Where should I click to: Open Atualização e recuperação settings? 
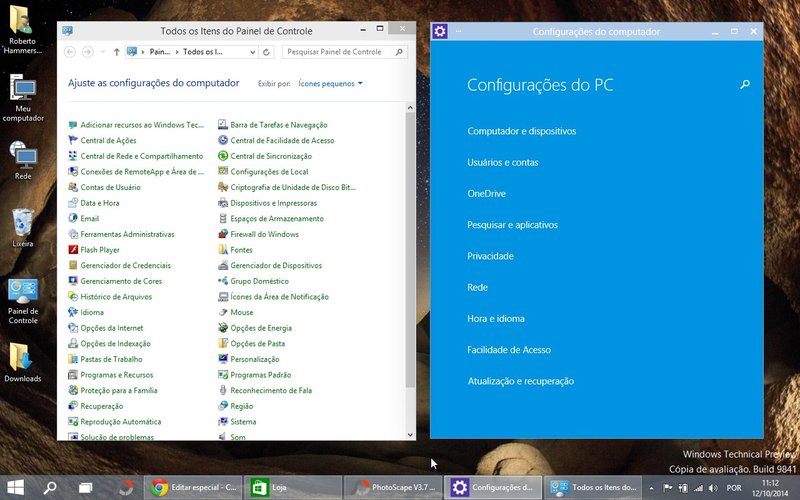[520, 381]
